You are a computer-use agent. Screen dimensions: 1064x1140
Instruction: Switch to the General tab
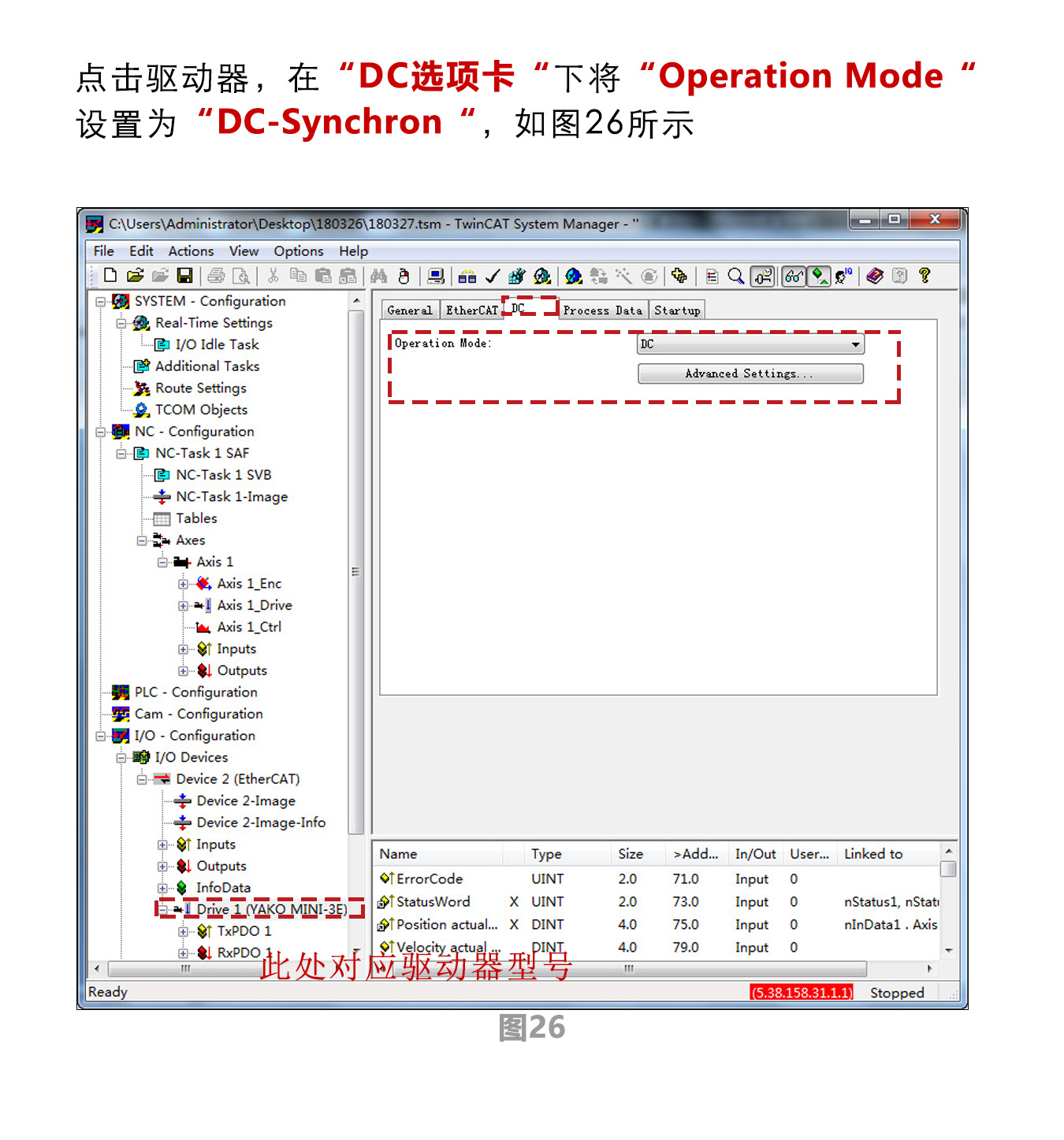tap(410, 310)
